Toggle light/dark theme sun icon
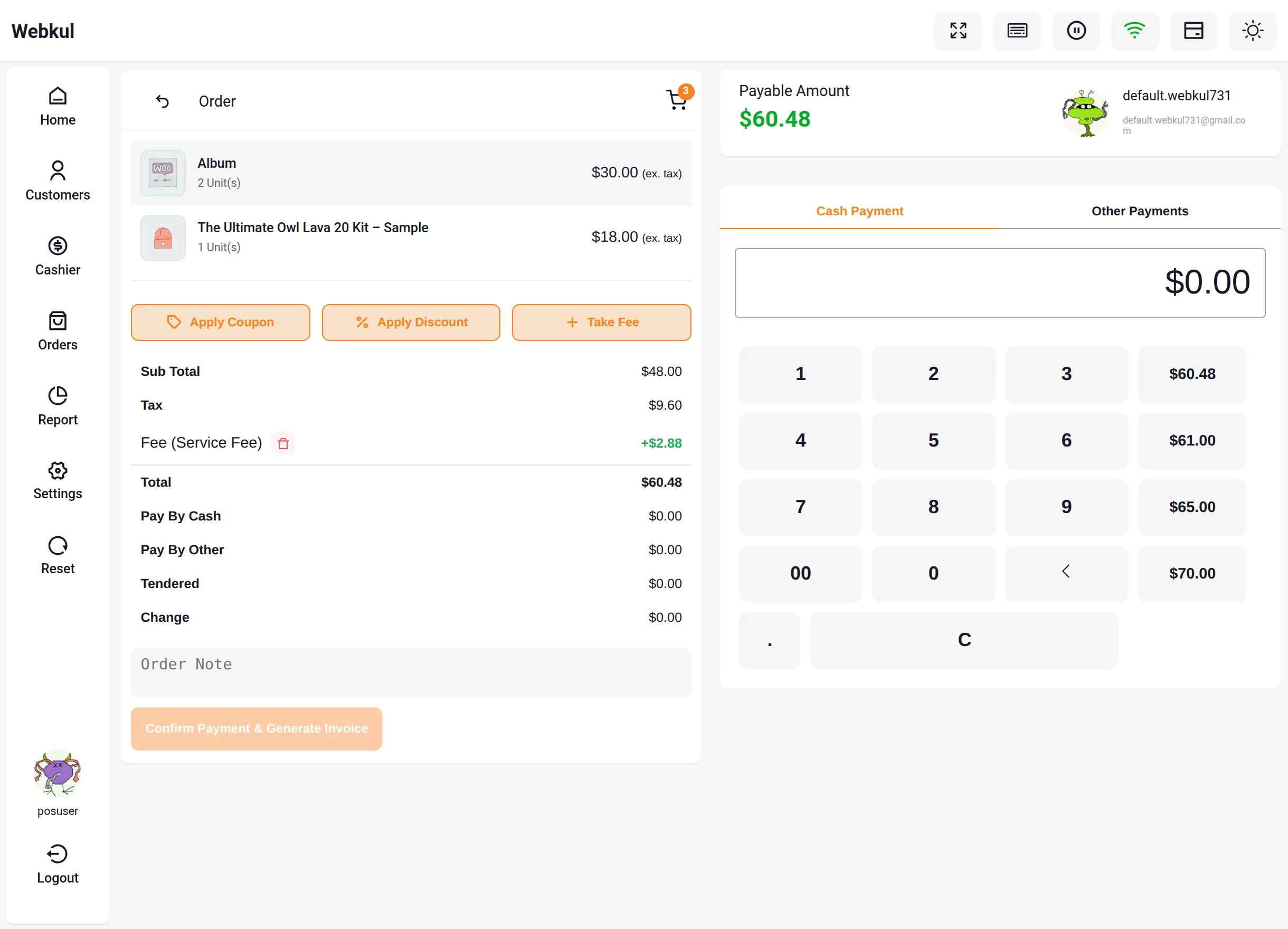Screen dimensions: 1288x929 [1252, 31]
